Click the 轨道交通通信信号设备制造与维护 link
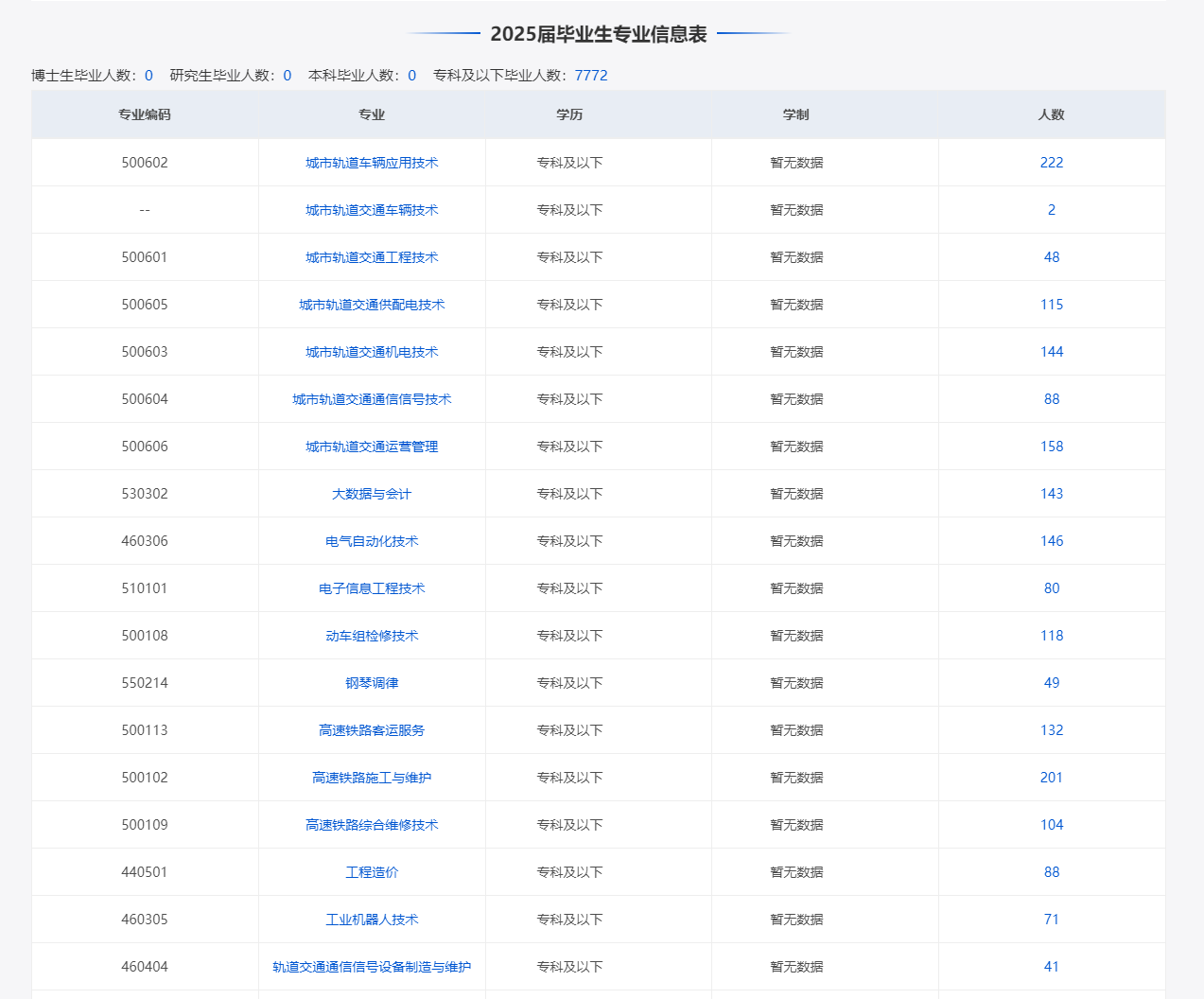Image resolution: width=1204 pixels, height=999 pixels. coord(372,967)
